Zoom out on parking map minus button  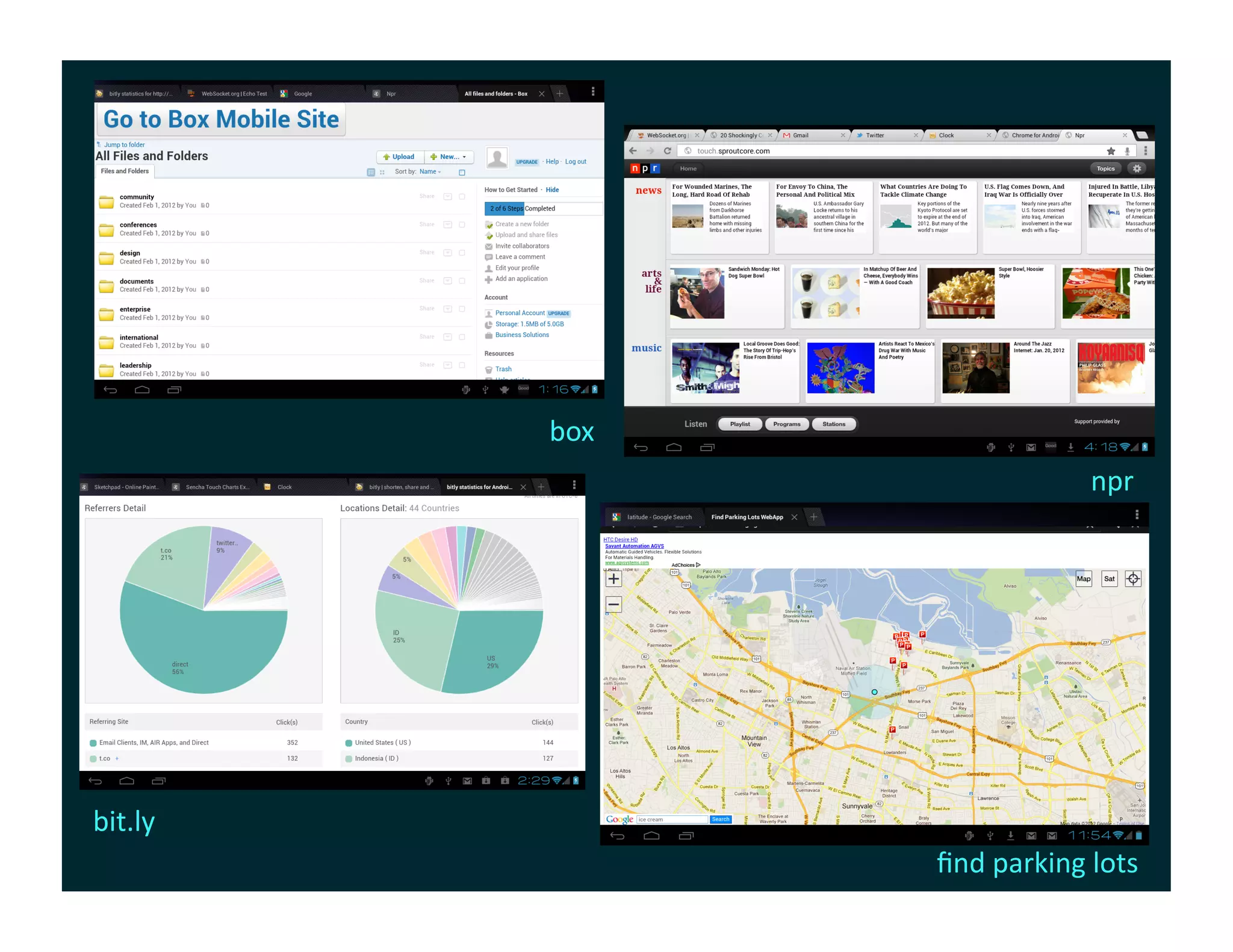tap(613, 604)
